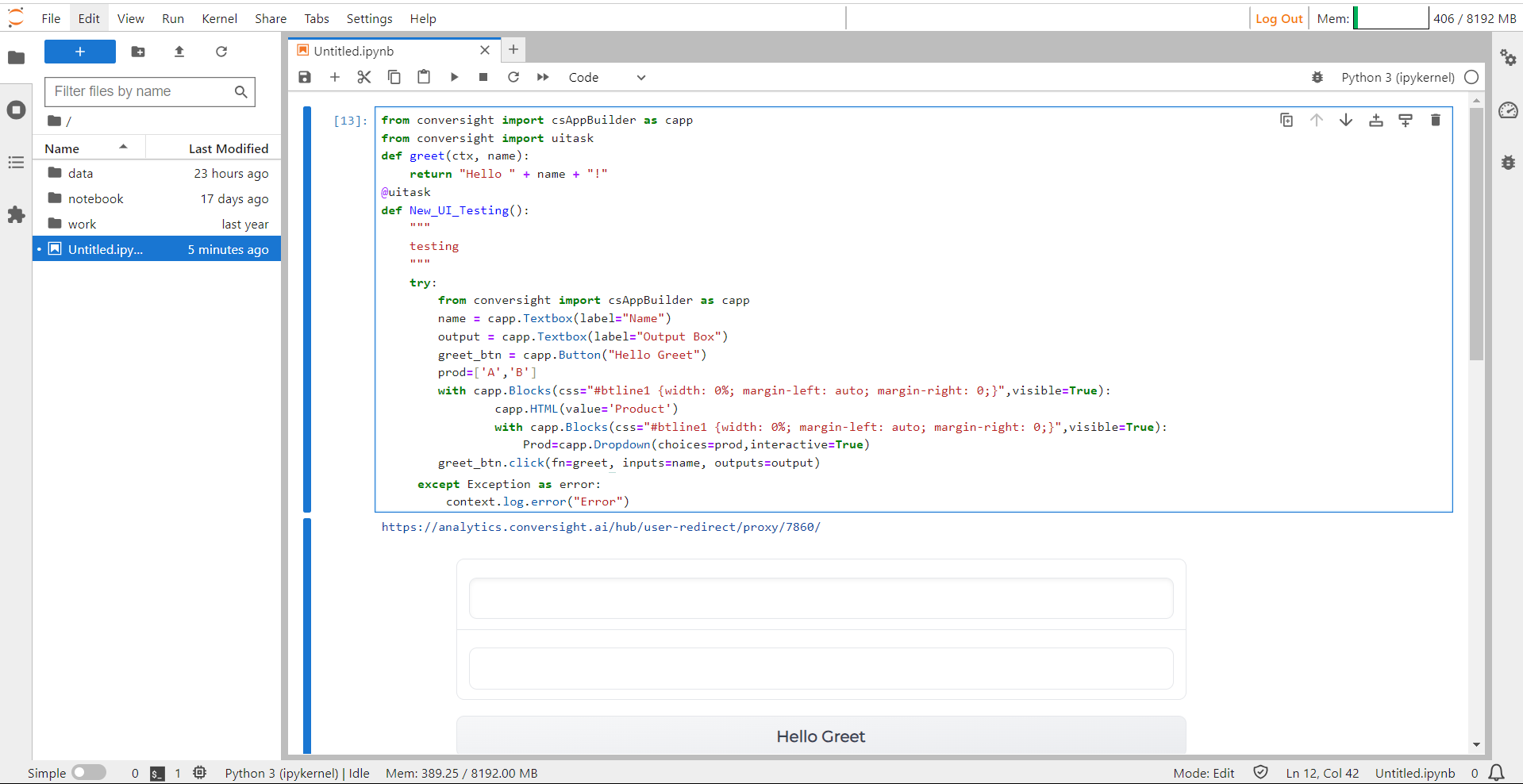Viewport: 1523px width, 784px height.
Task: Insert cell above icon in cell toolbar
Action: pyautogui.click(x=1376, y=120)
